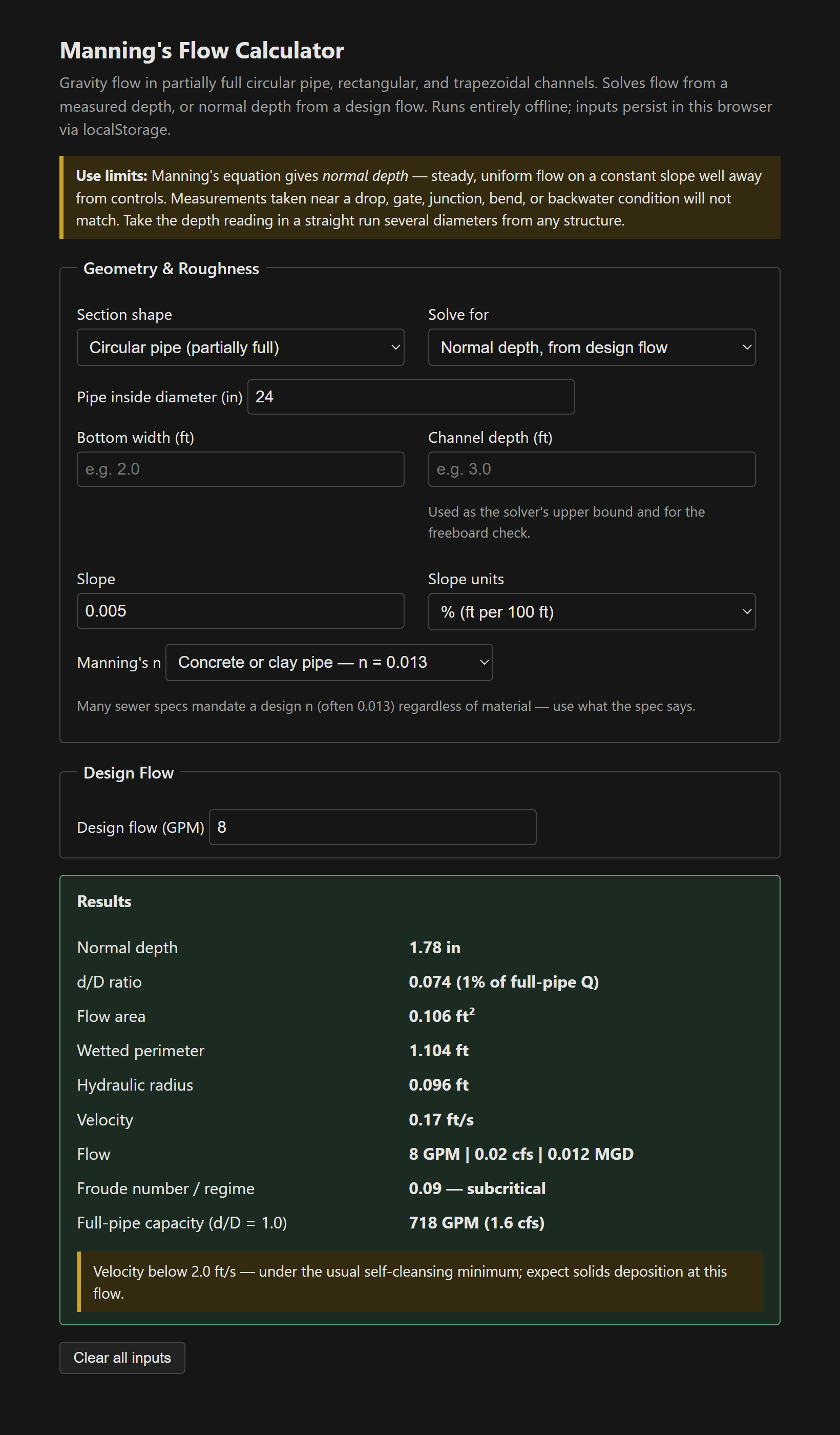Viewport: 840px width, 1435px height.
Task: Open the Slope units selector
Action: coord(591,611)
